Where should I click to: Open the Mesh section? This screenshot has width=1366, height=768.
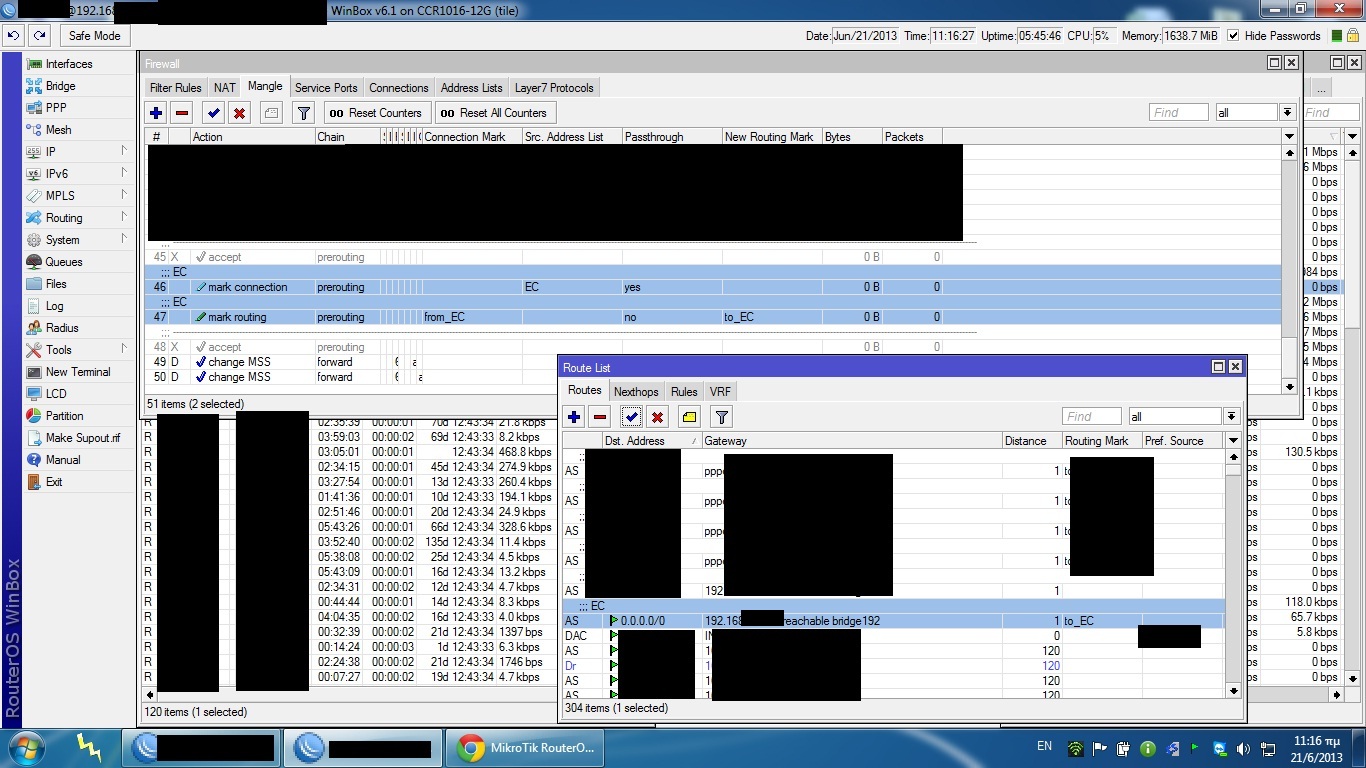[x=58, y=130]
